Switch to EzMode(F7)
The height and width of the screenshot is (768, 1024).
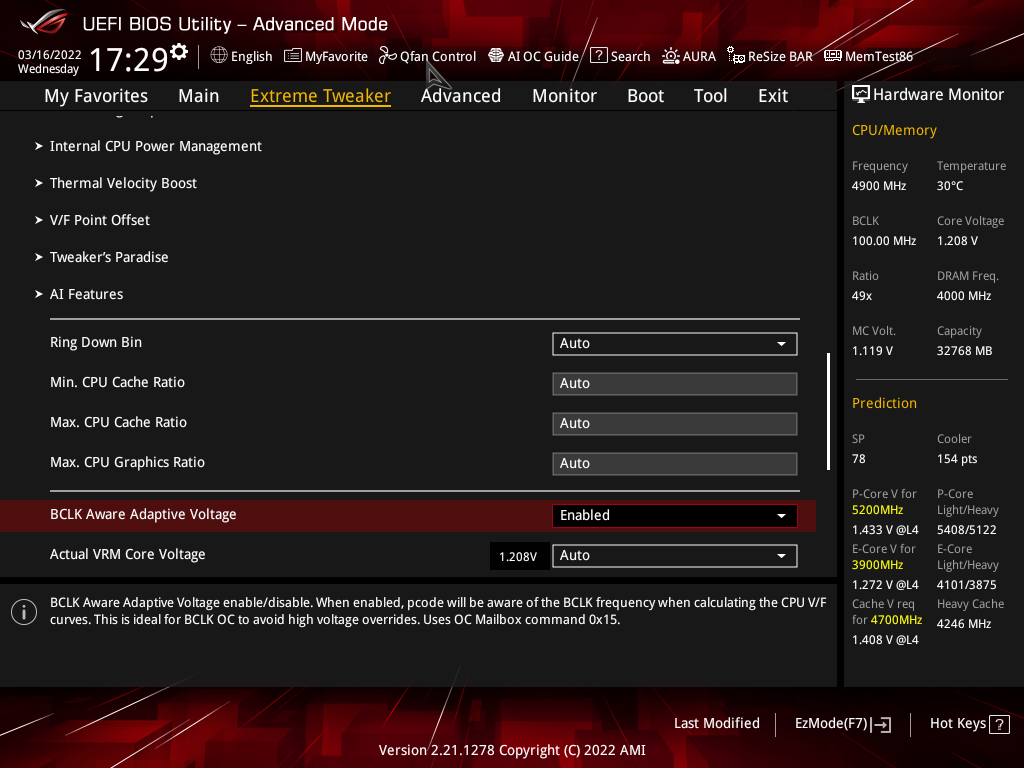point(842,724)
